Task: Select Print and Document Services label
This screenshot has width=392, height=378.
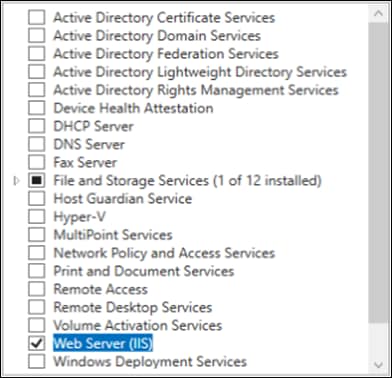Action: (144, 271)
